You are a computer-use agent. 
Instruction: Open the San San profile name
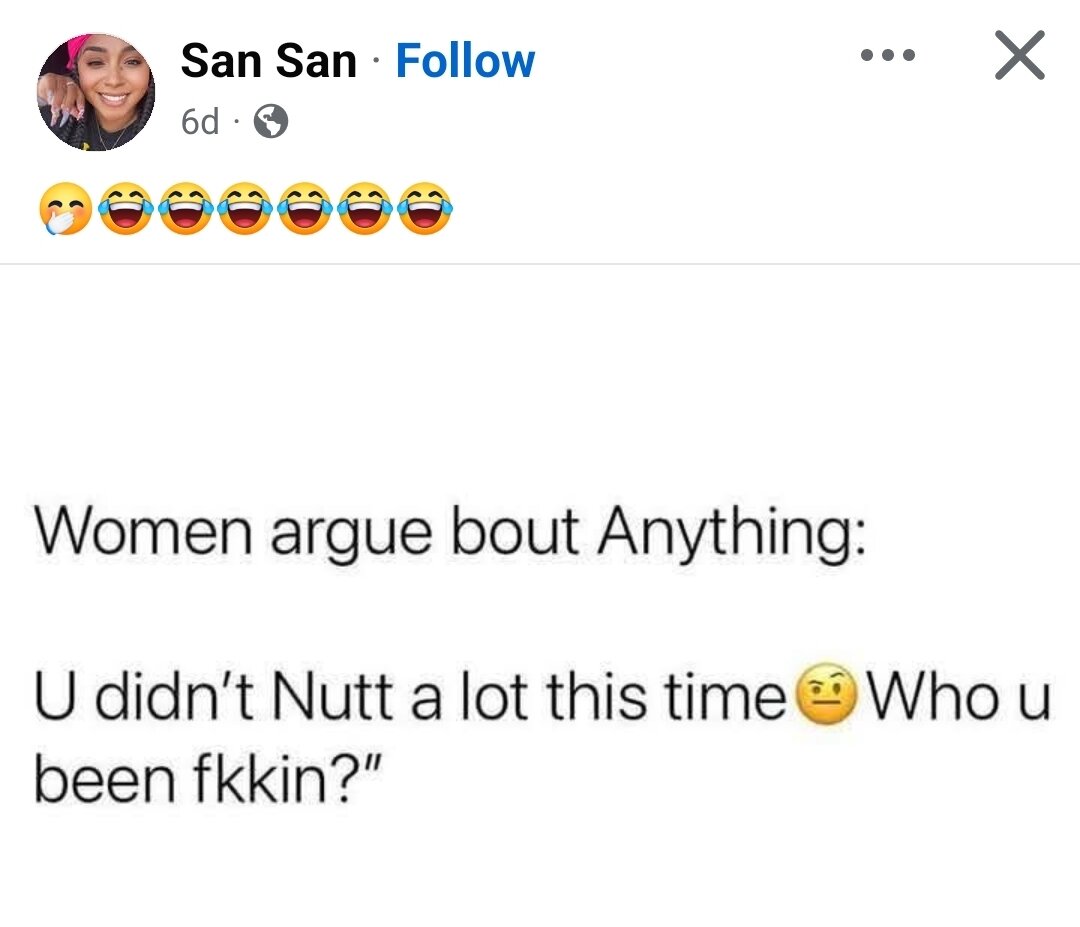[x=268, y=62]
